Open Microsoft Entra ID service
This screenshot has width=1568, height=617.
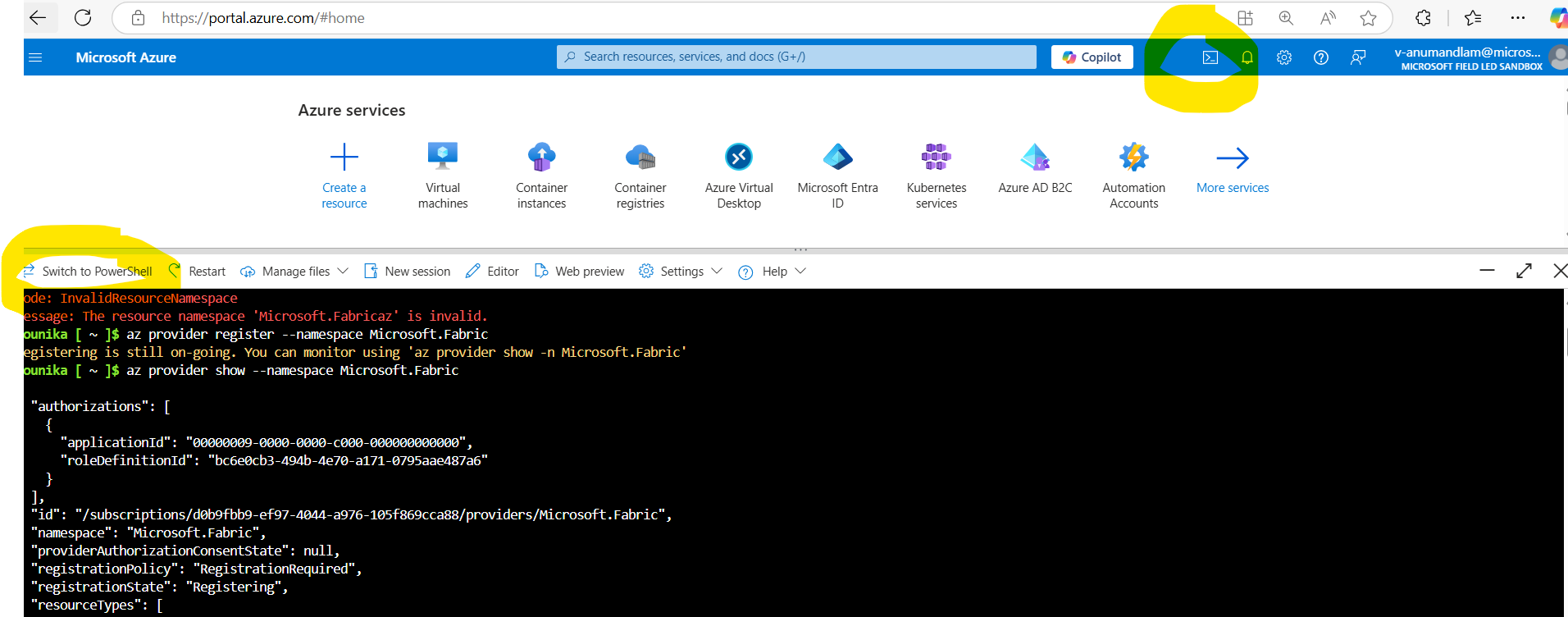pos(837,176)
